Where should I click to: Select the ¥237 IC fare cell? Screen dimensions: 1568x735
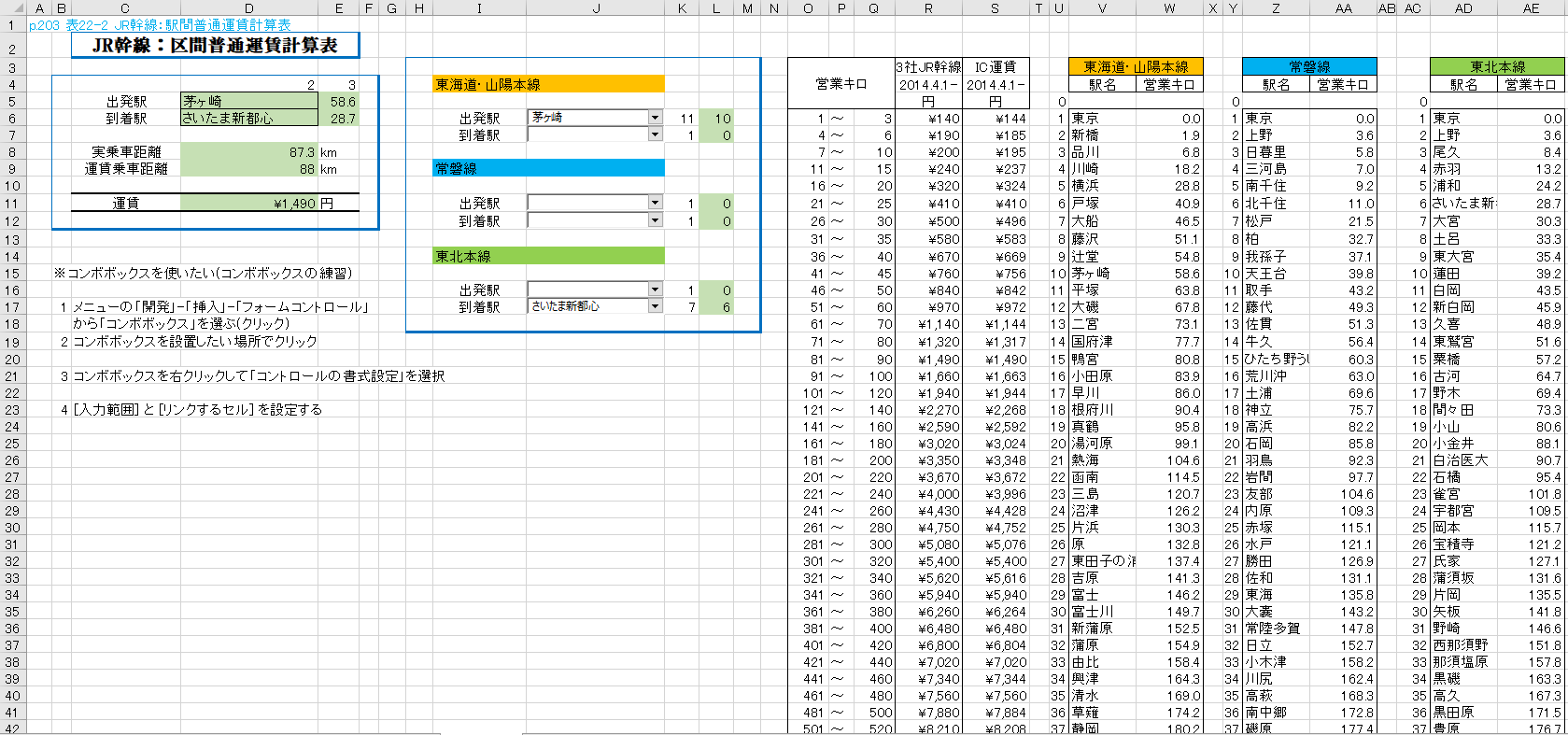pyautogui.click(x=996, y=169)
